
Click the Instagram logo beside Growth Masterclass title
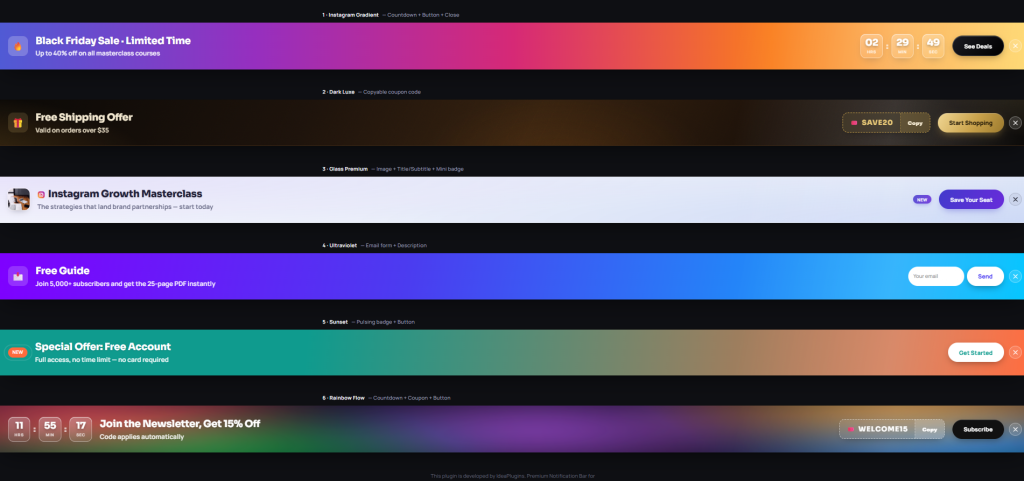click(x=41, y=194)
